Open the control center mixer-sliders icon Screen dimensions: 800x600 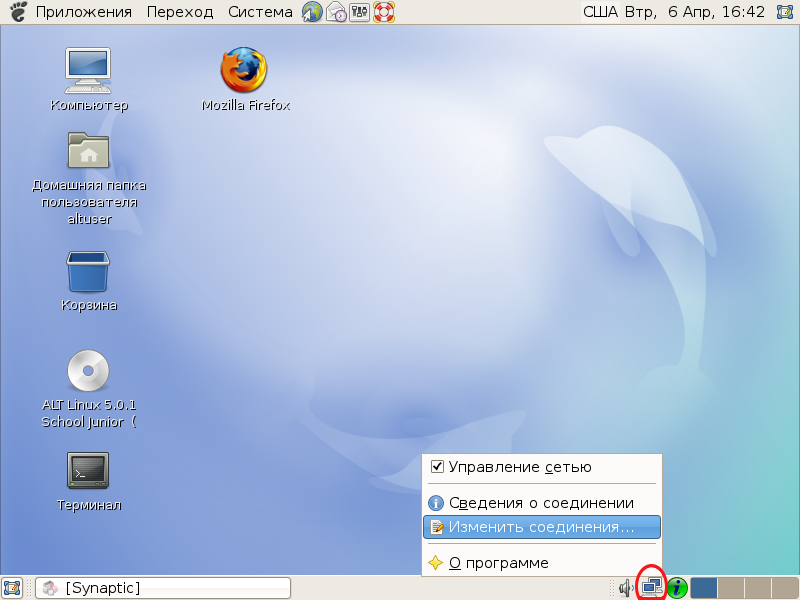point(359,12)
